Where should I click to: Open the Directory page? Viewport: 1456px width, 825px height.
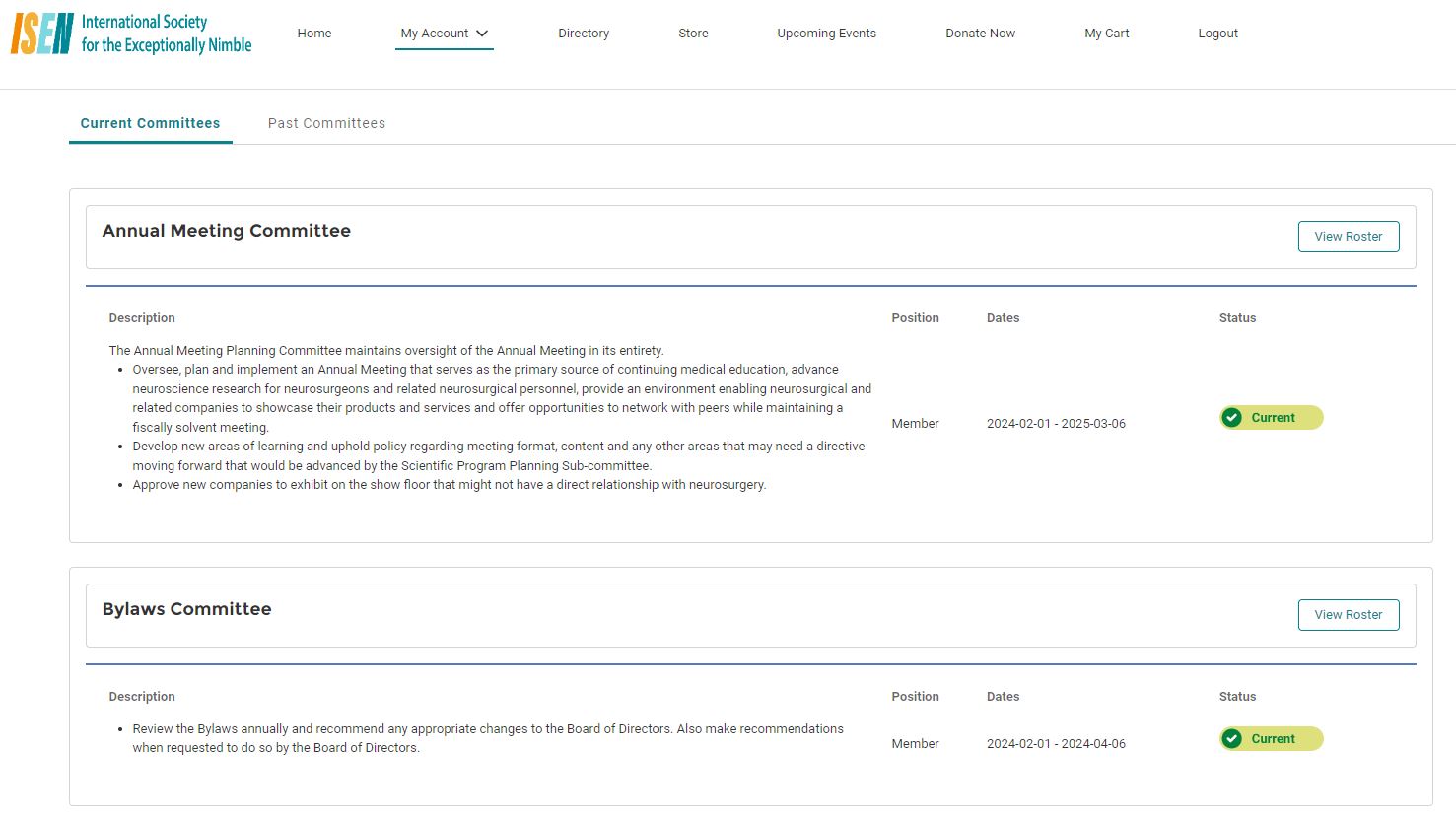click(584, 34)
